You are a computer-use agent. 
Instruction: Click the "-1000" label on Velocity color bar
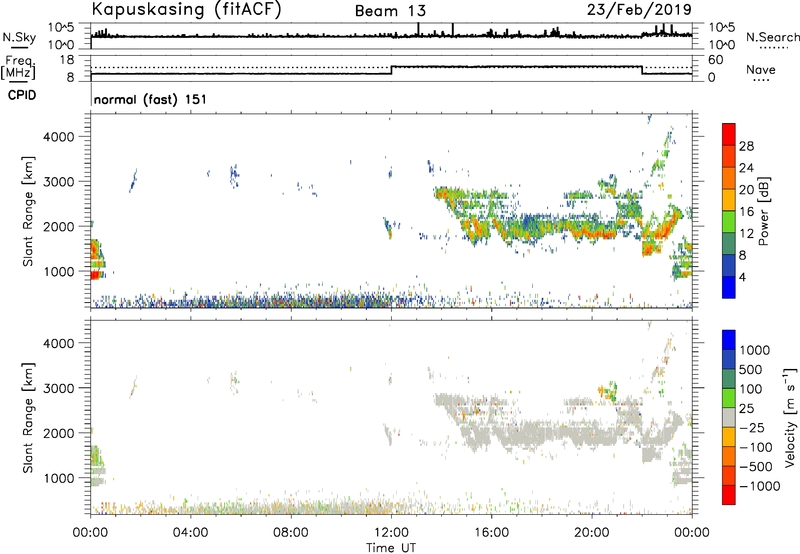(x=759, y=486)
